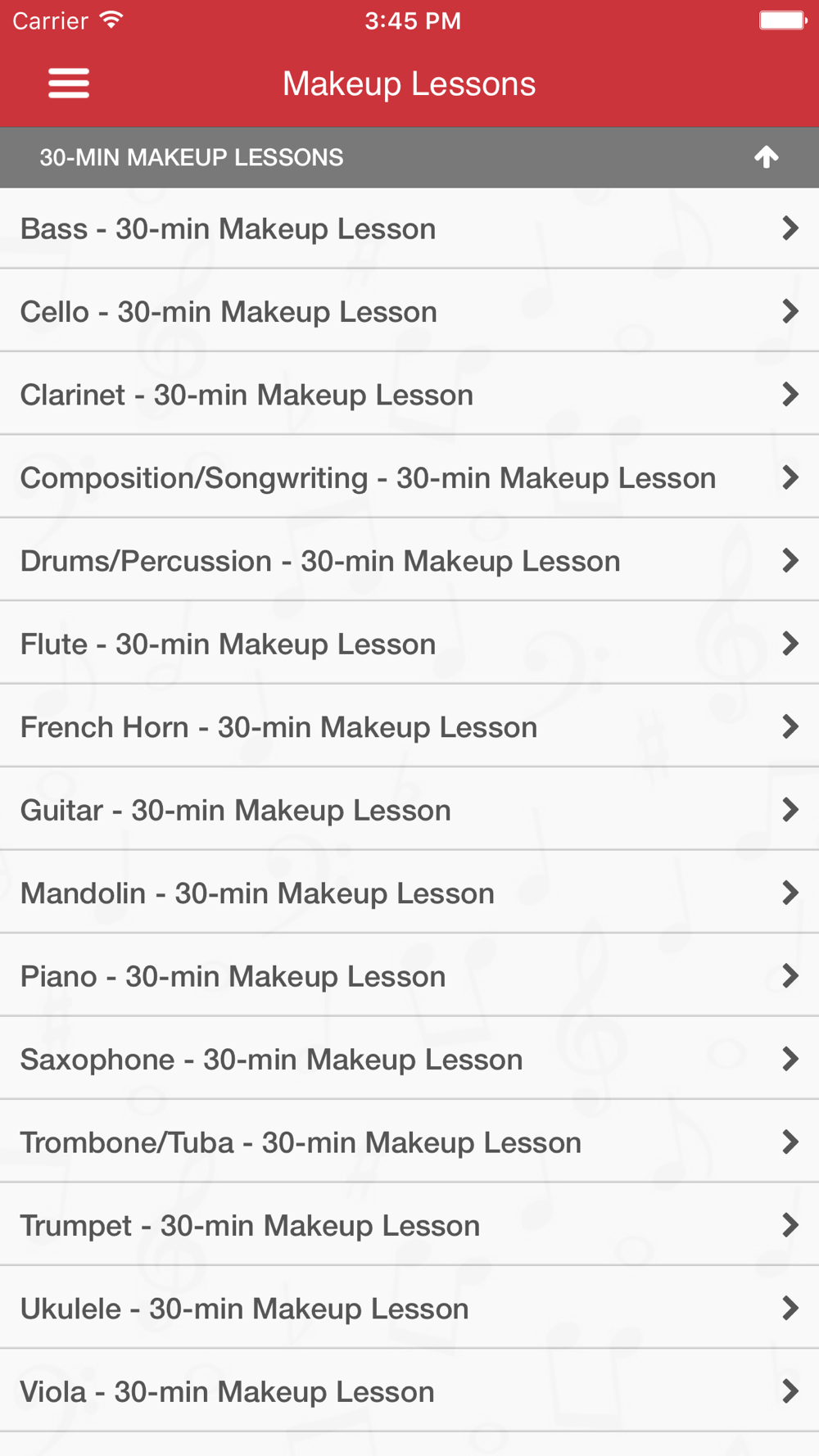Select Flute - 30-min Makeup Lesson
Viewport: 819px width, 1456px height.
tap(229, 644)
